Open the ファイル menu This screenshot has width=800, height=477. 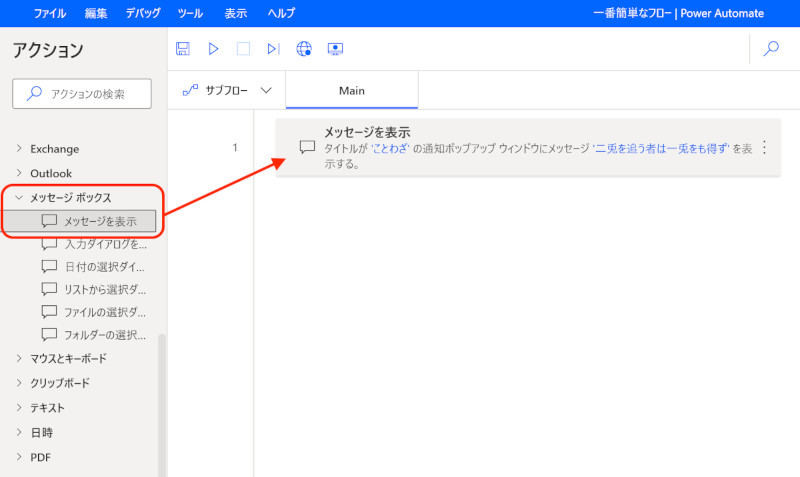[49, 13]
